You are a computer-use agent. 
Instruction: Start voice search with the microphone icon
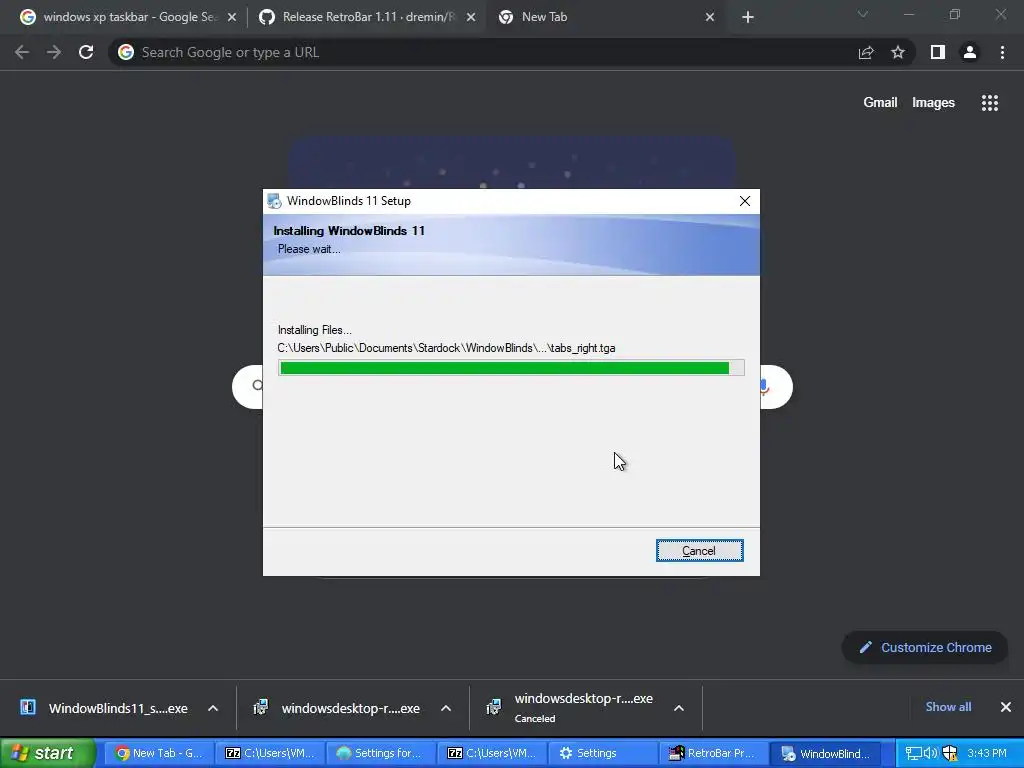(765, 387)
